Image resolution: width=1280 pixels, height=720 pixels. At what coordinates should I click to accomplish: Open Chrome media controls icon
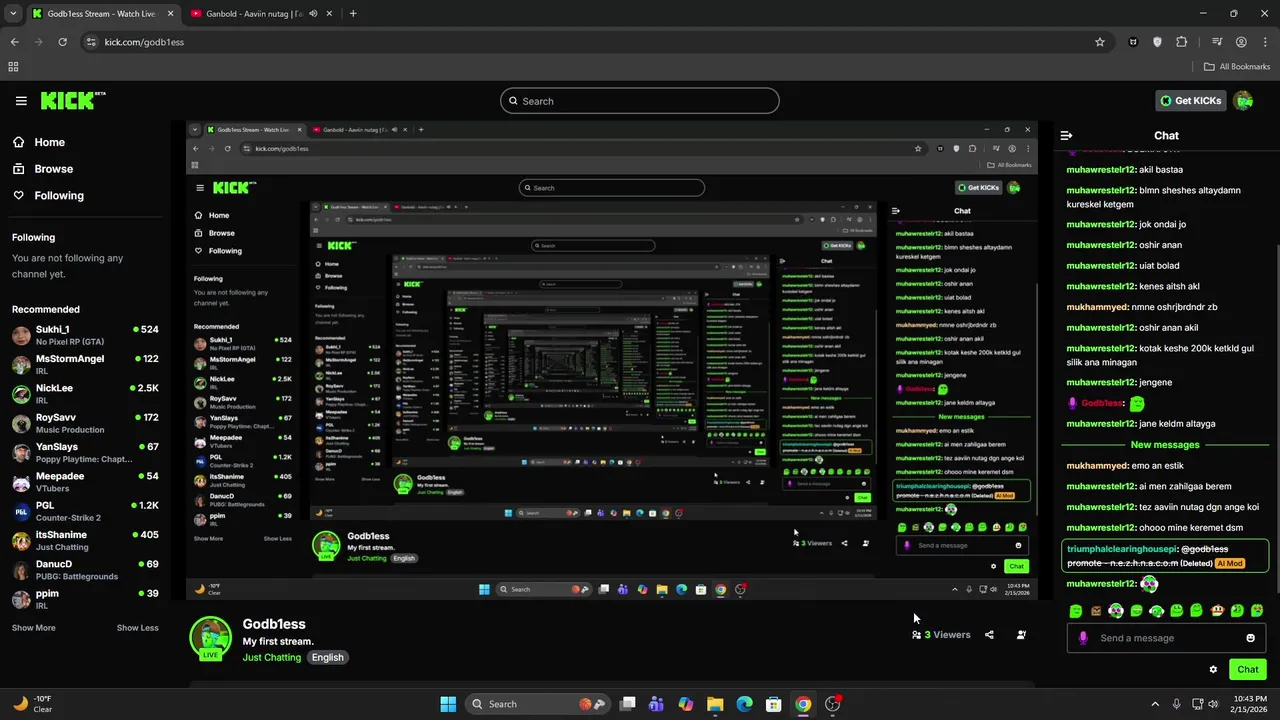point(1217,42)
